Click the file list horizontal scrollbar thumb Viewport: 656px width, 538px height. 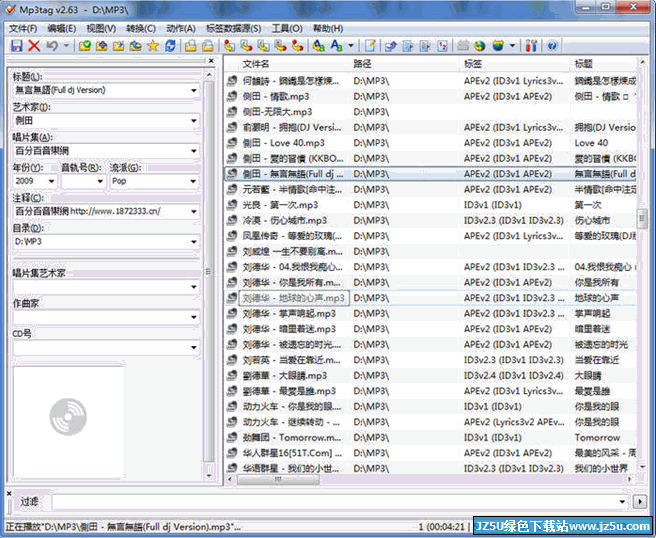278,479
